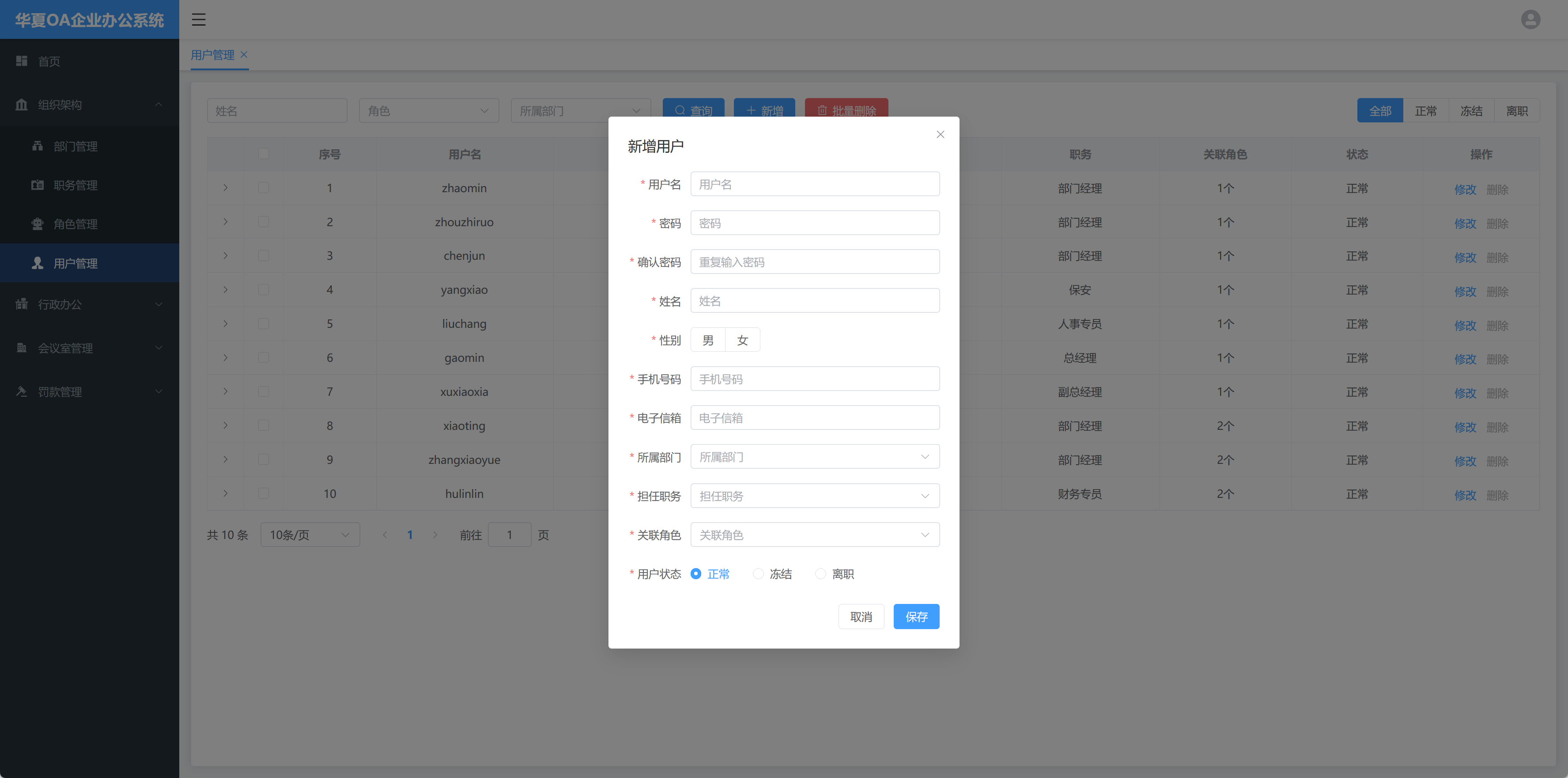Click the 保存 button

coord(916,617)
